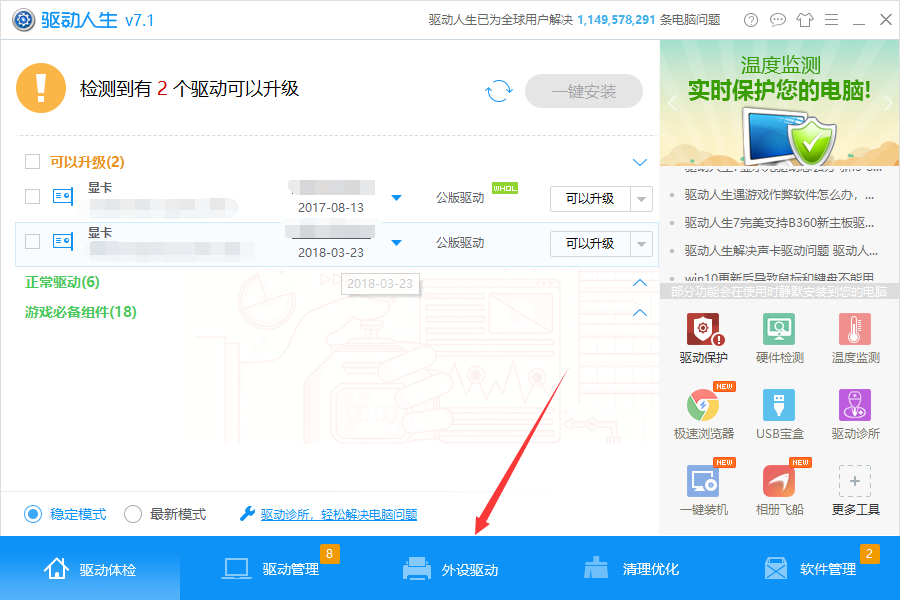Go to previous banner slide
This screenshot has width=900, height=600.
click(672, 103)
